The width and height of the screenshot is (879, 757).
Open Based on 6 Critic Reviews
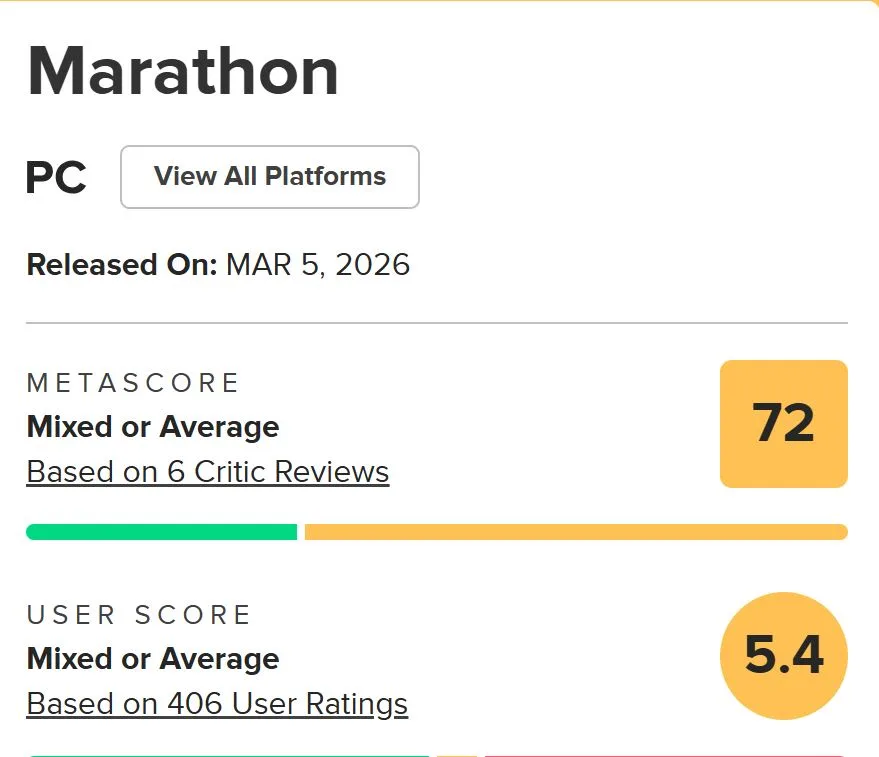pos(207,471)
